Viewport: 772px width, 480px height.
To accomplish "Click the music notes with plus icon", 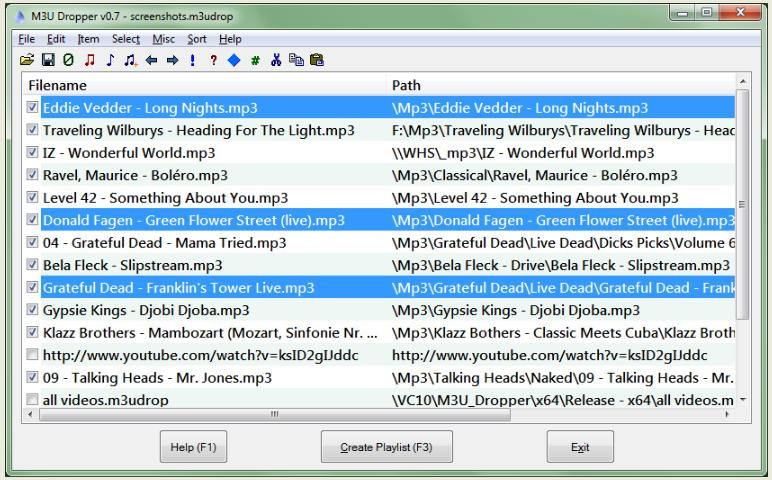I will click(130, 60).
